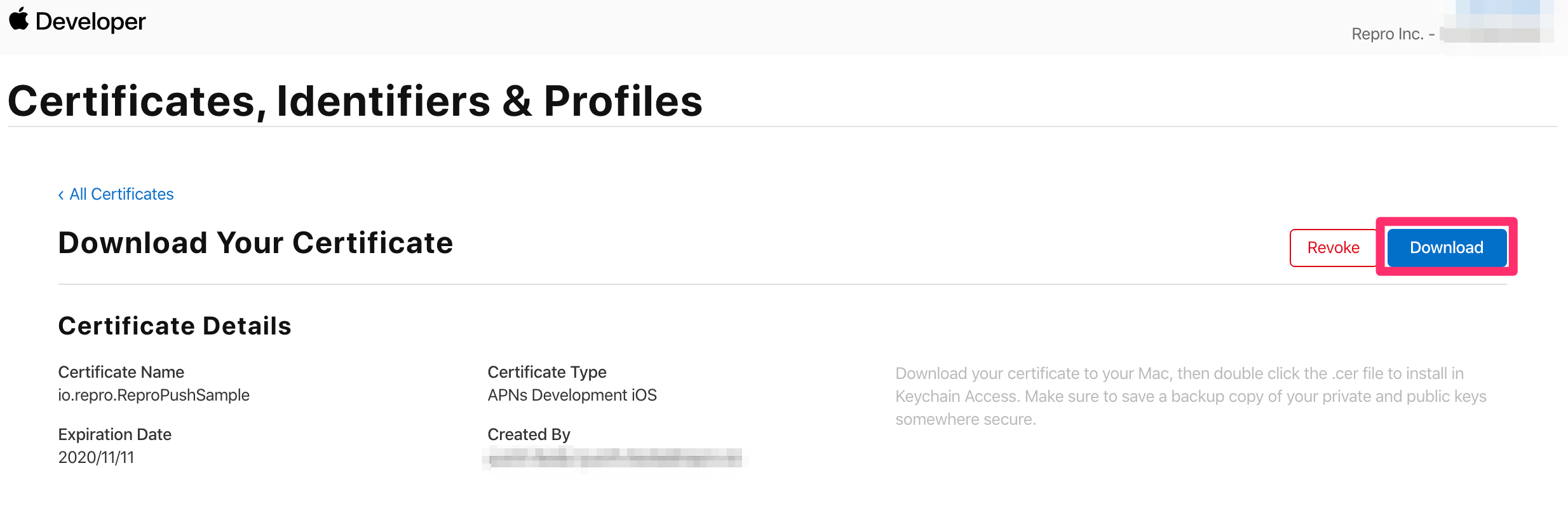Click the Keychain Access instructions text
The width and height of the screenshot is (1568, 510).
click(1191, 396)
